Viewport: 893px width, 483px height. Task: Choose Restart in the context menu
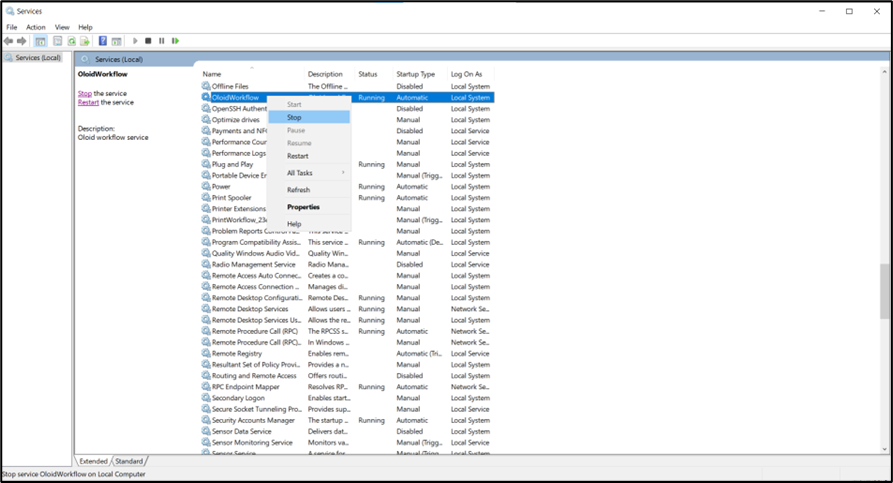pos(309,156)
